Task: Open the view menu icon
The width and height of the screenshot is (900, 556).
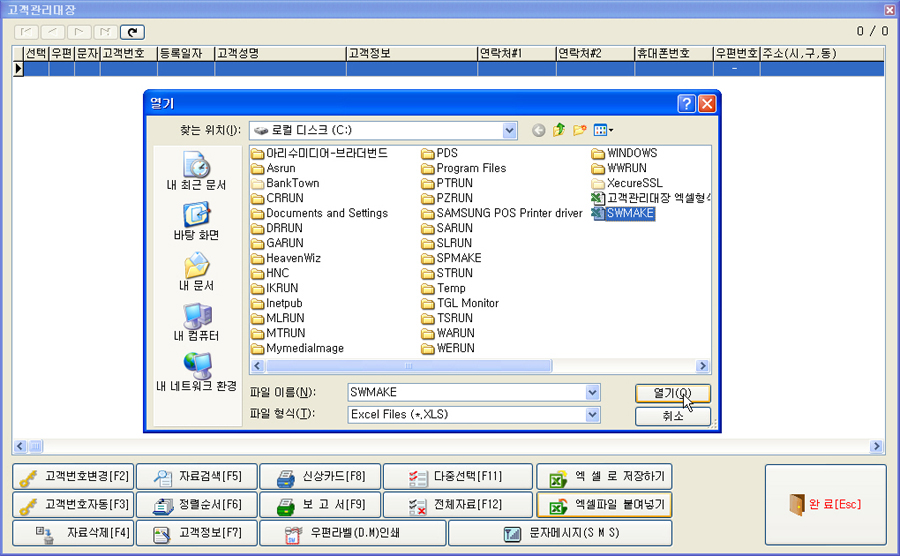Action: tap(603, 130)
